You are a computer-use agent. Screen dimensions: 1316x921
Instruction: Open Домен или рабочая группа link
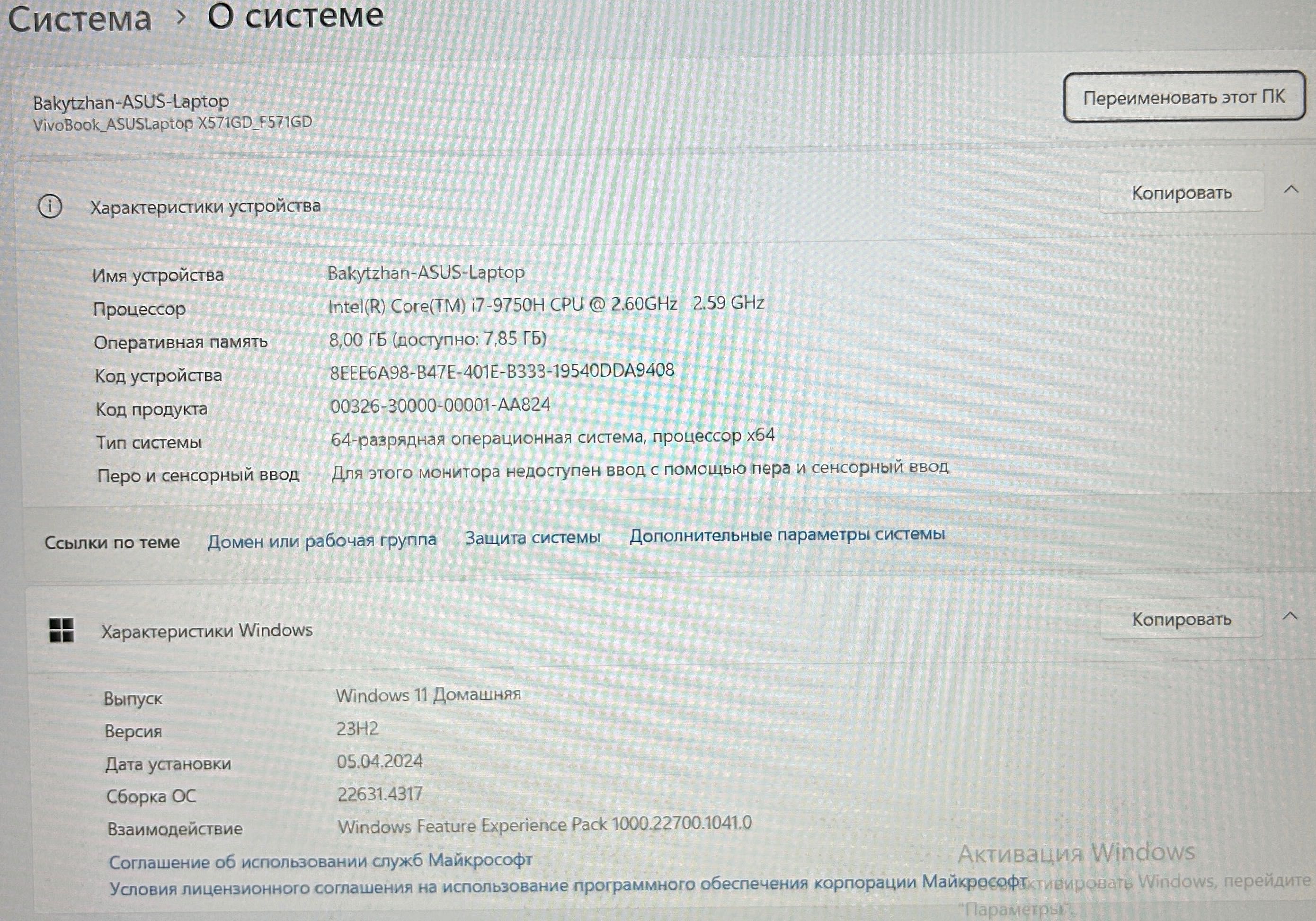click(x=321, y=540)
